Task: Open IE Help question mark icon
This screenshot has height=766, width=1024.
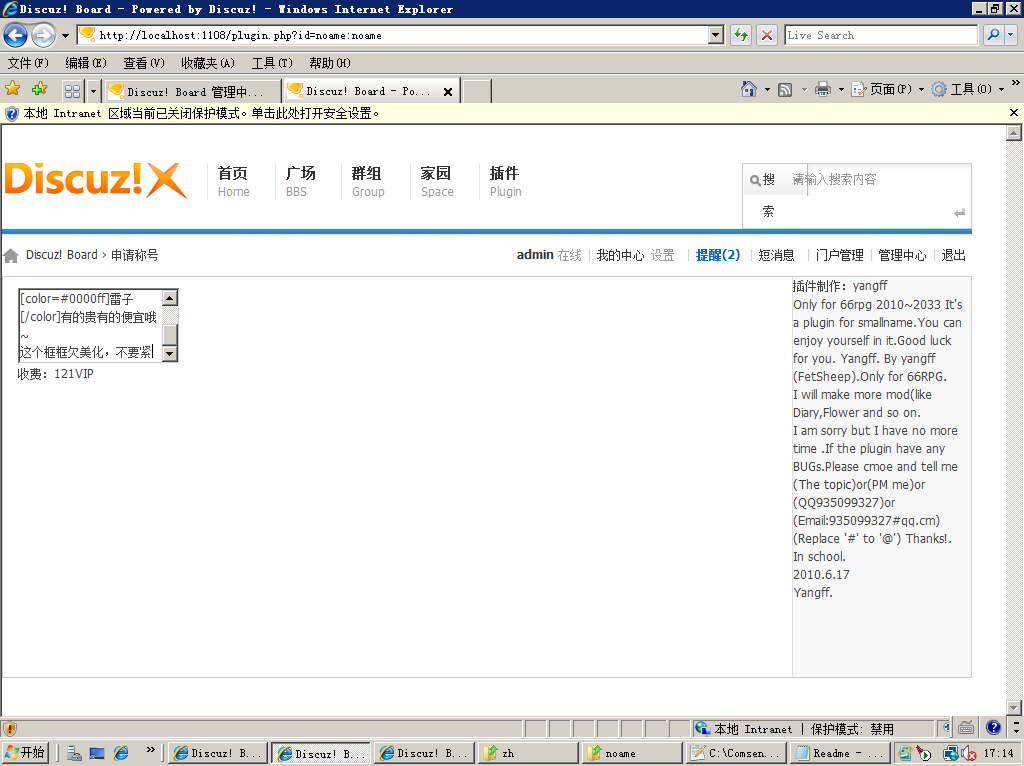Action: 993,727
